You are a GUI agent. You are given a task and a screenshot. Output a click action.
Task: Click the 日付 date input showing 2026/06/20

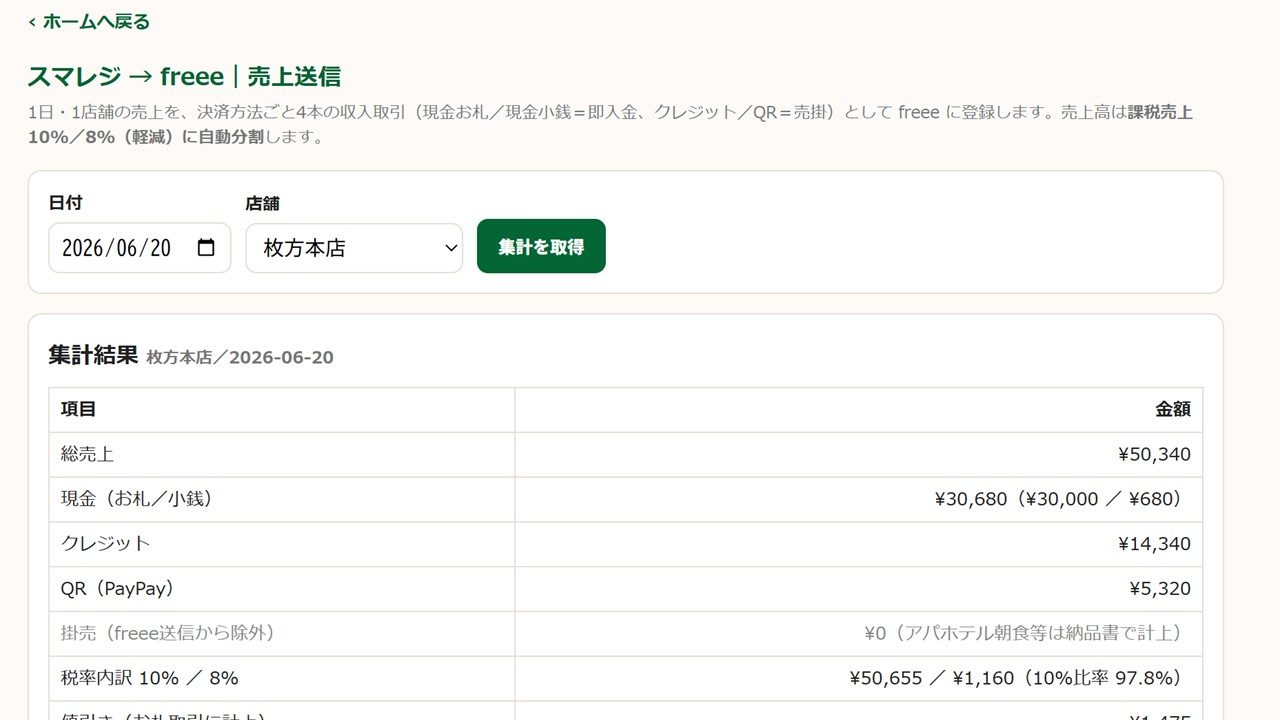pos(140,248)
